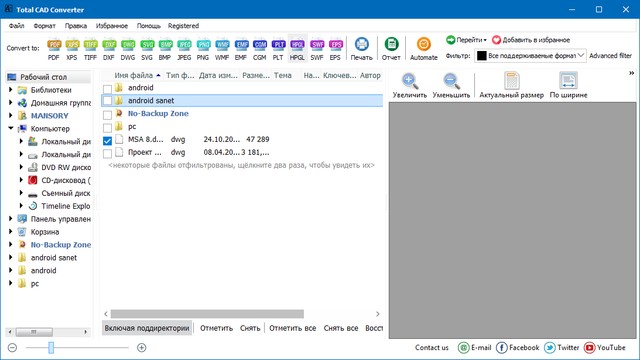Viewport: 640px width, 360px height.
Task: Open the Перейти dropdown
Action: pos(466,40)
